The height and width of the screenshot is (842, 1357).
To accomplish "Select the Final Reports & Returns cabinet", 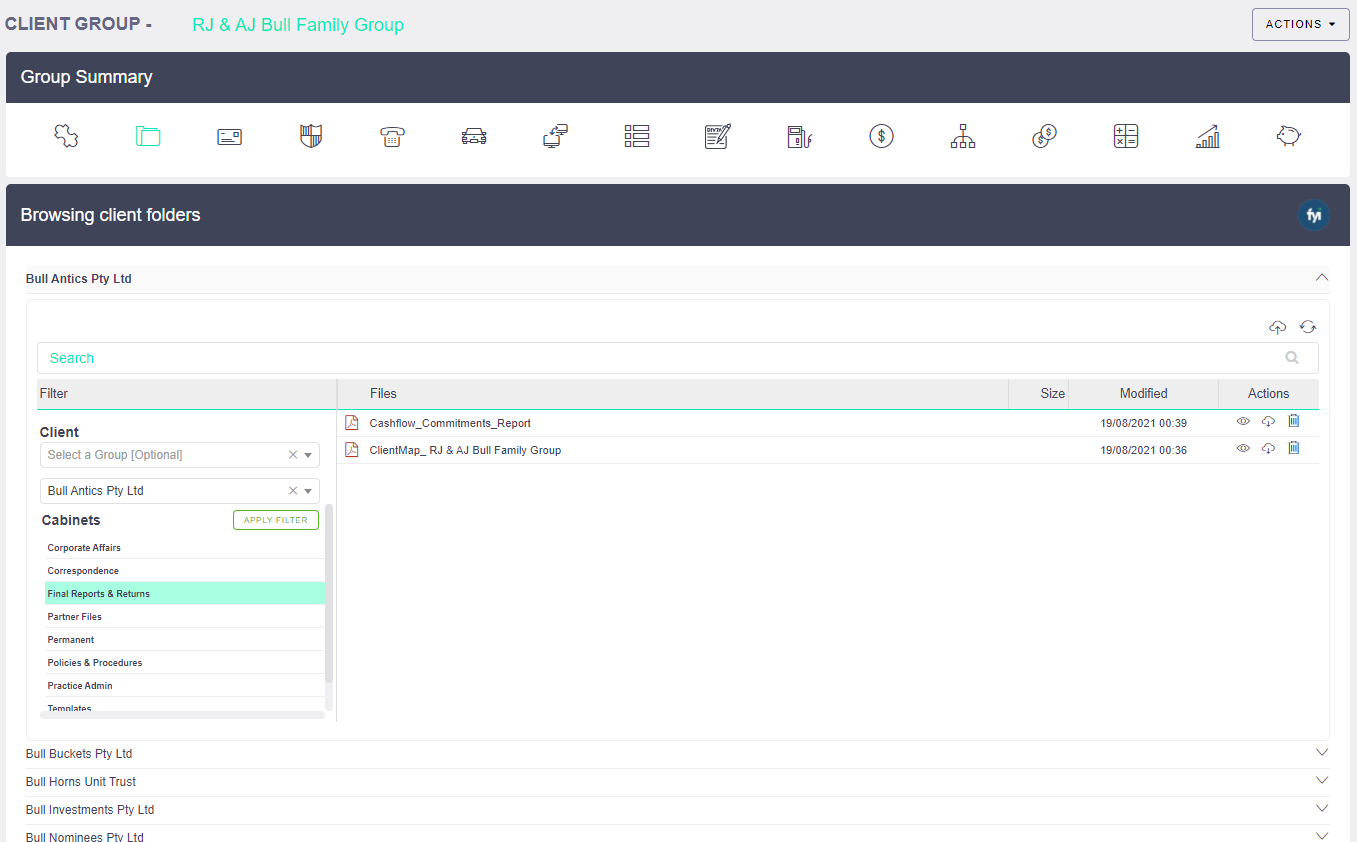I will (x=185, y=594).
